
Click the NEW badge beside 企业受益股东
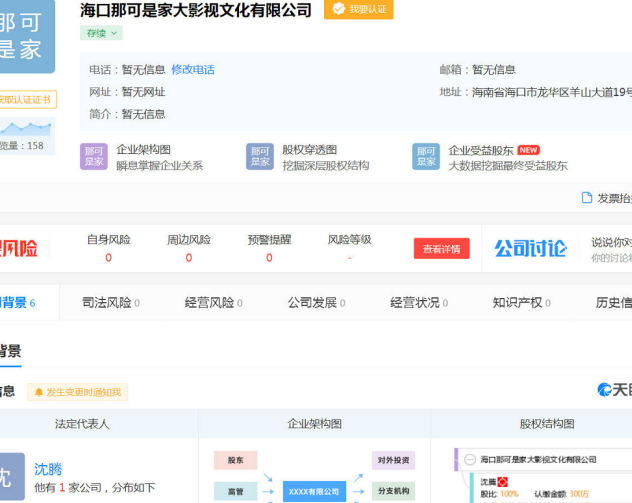(528, 150)
